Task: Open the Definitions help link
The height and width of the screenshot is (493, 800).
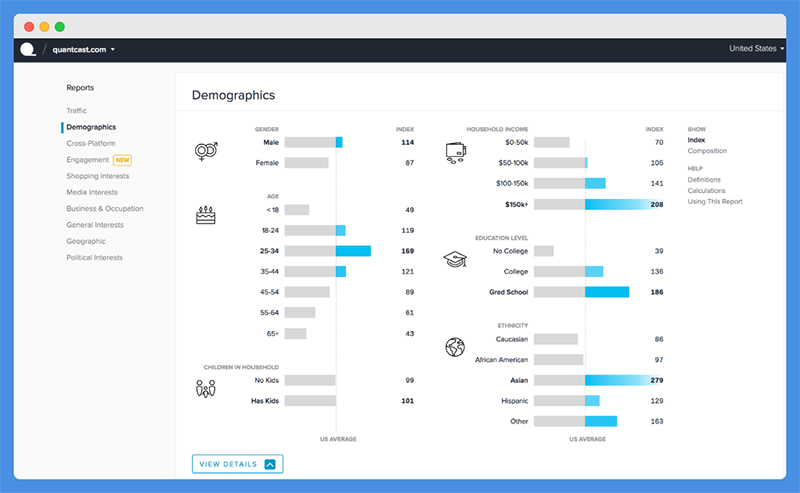Action: 704,180
